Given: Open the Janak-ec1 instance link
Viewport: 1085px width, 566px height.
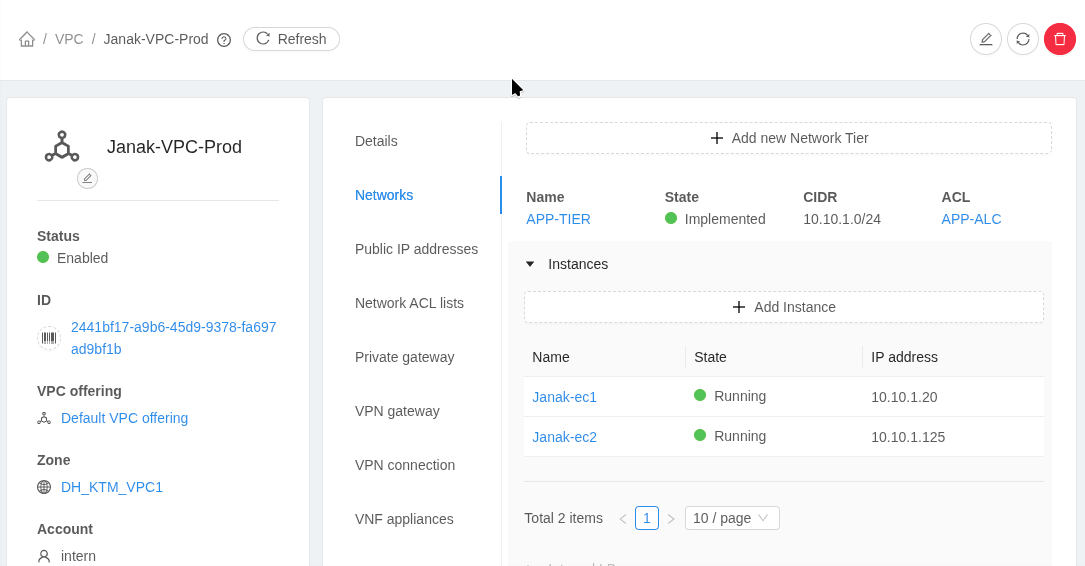Looking at the screenshot, I should tap(564, 397).
